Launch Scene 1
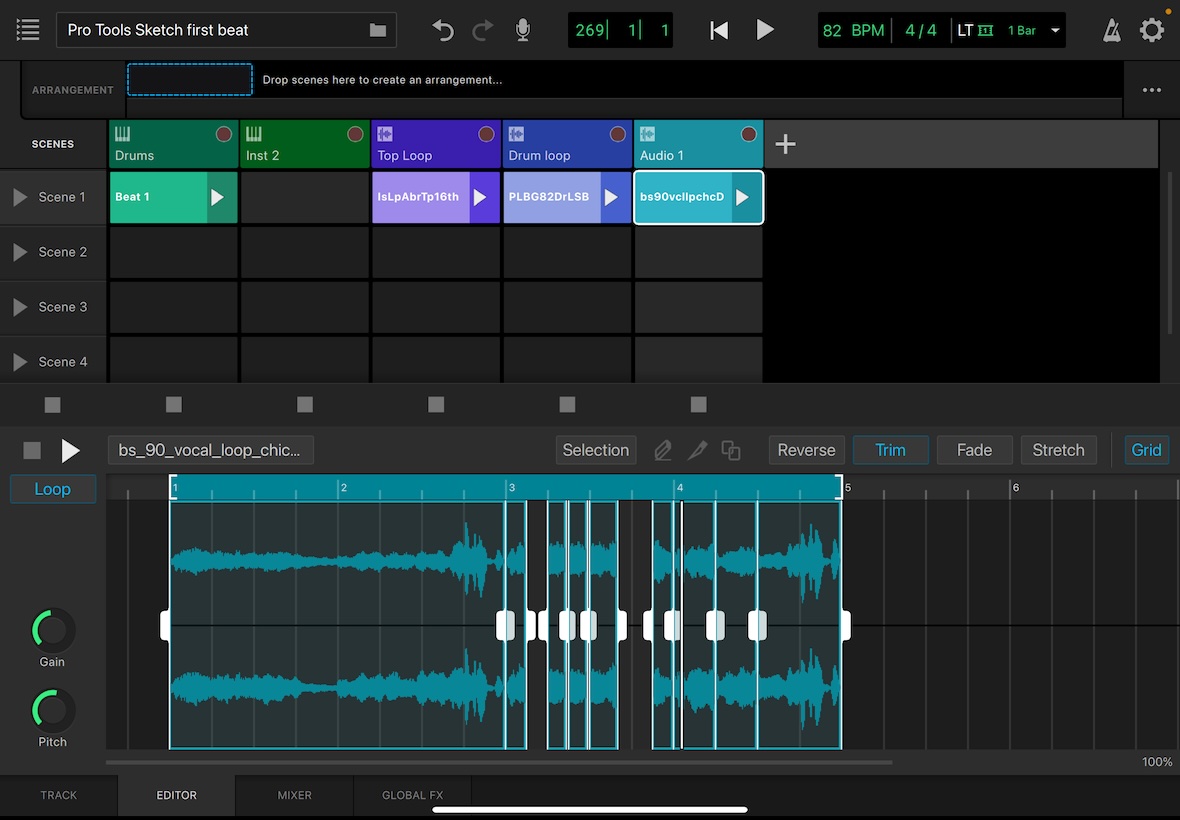The height and width of the screenshot is (820, 1180). 20,197
